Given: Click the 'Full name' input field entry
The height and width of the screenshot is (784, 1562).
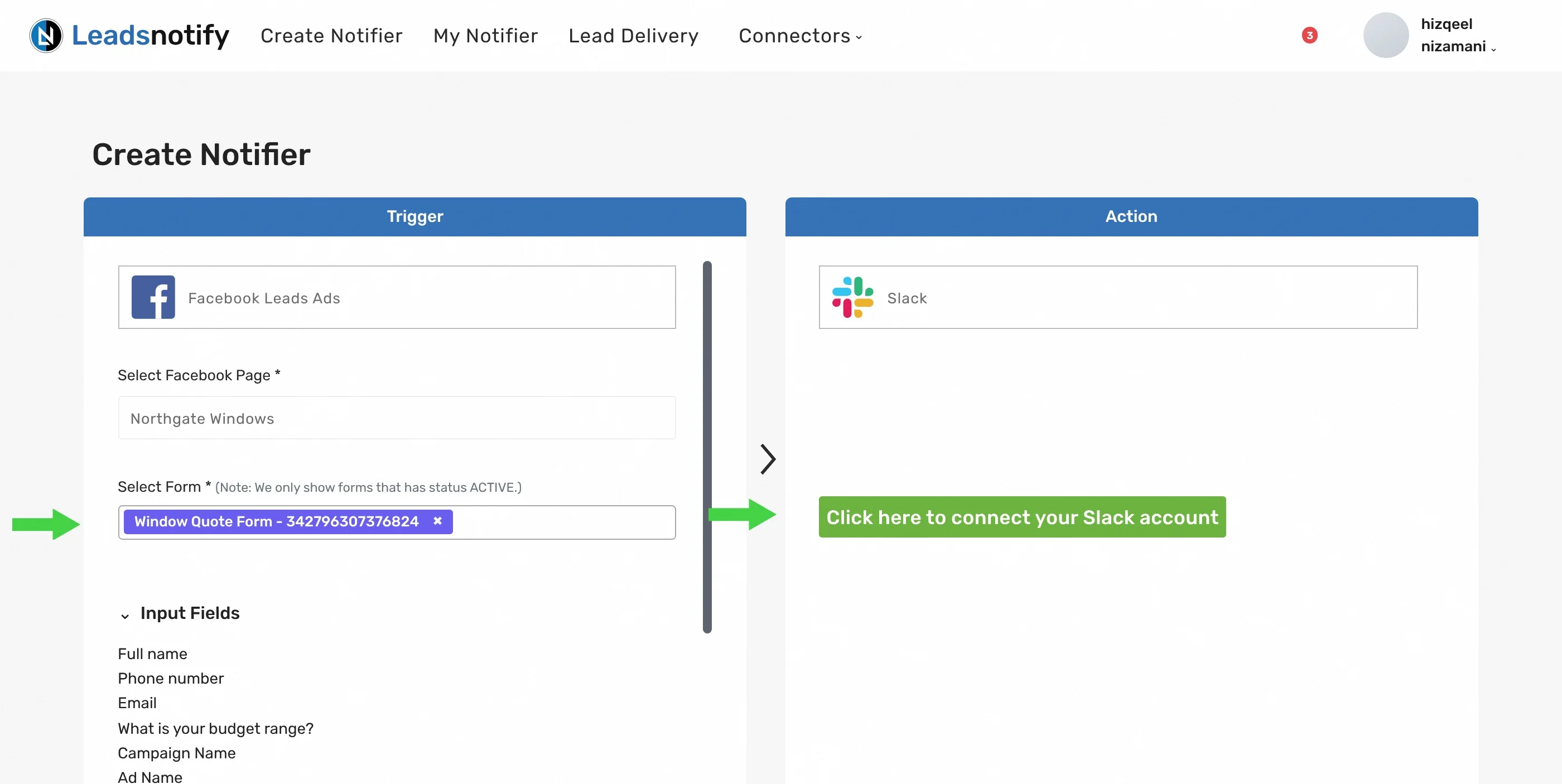Looking at the screenshot, I should coord(152,654).
